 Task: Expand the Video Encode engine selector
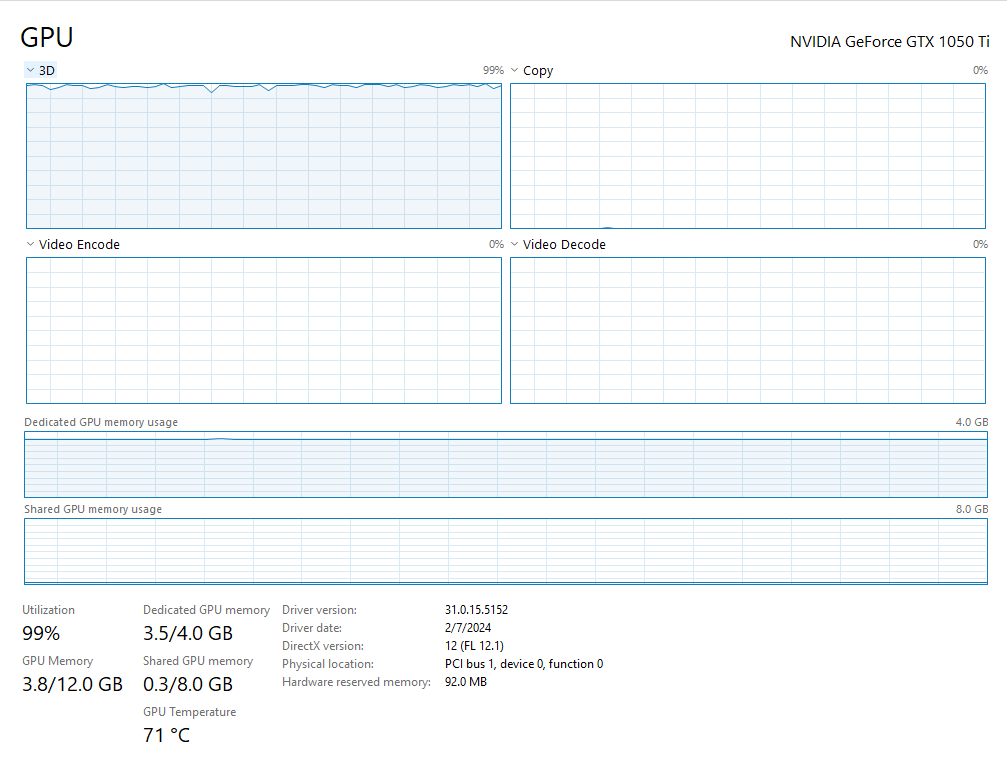tap(30, 244)
